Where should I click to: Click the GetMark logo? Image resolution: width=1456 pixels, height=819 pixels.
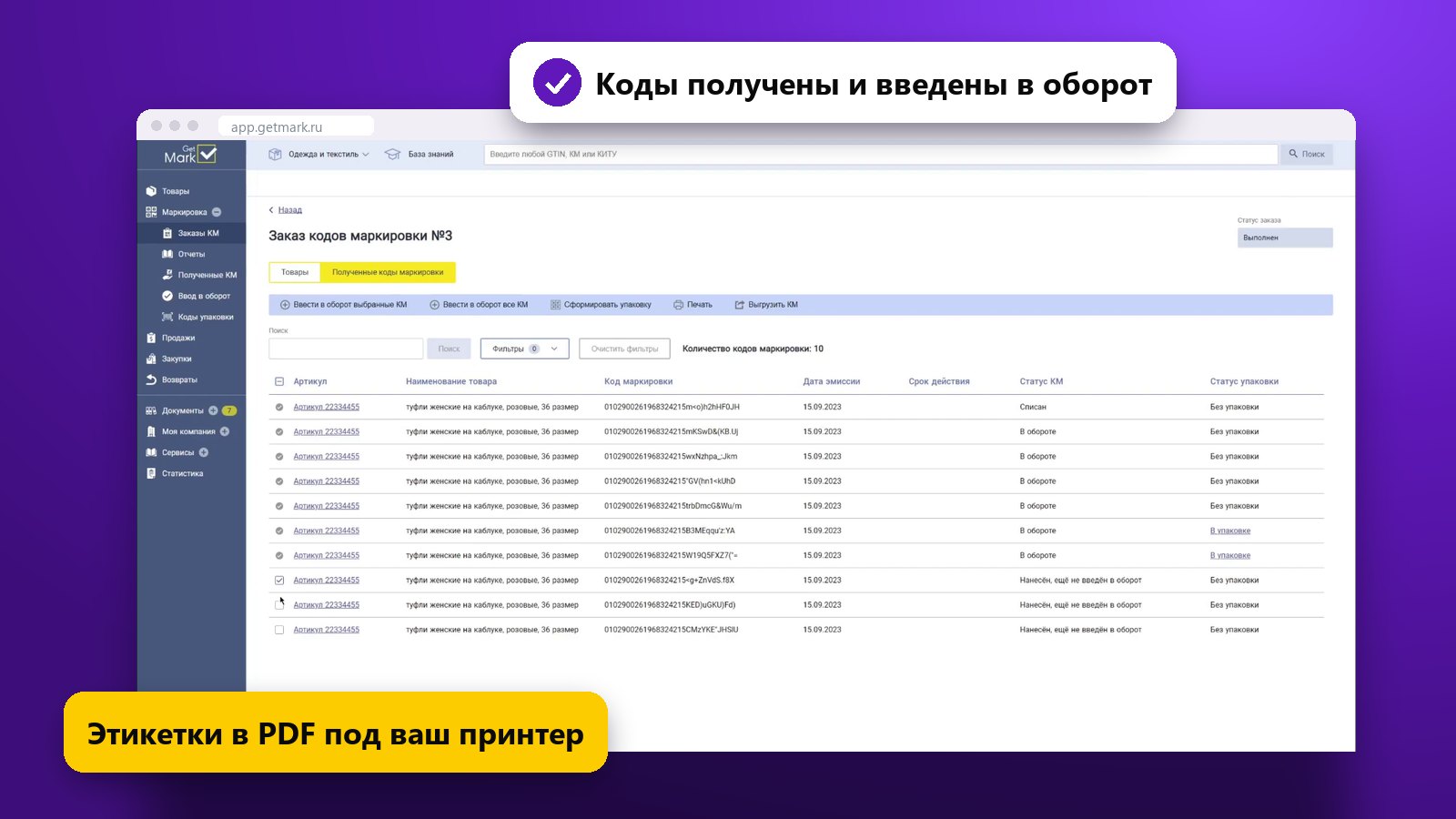pyautogui.click(x=190, y=155)
